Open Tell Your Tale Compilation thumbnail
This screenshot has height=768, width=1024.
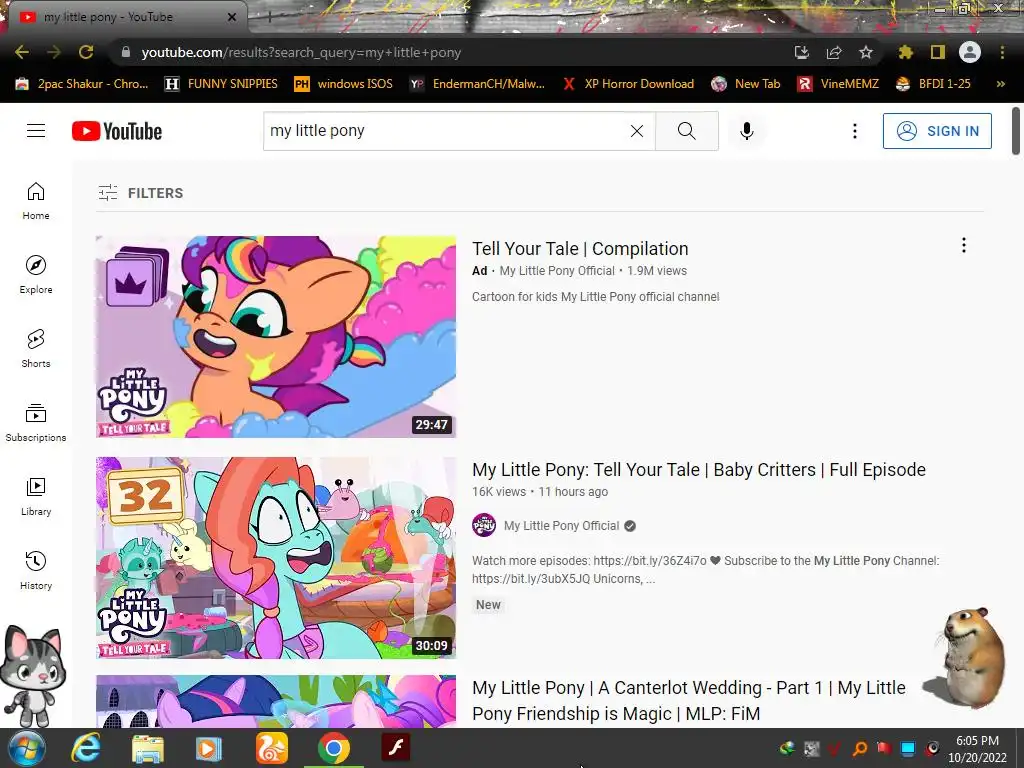coord(276,336)
